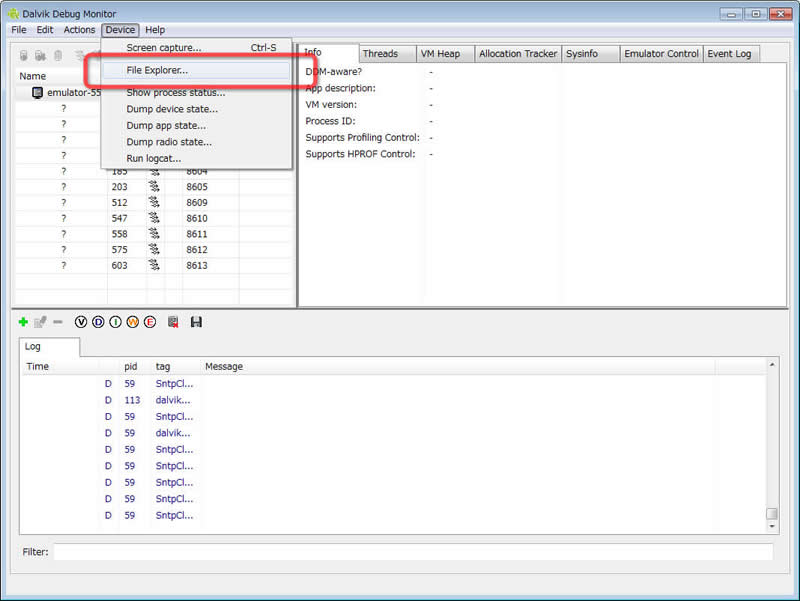
Task: Show the Sysinfo tab
Action: pos(590,54)
